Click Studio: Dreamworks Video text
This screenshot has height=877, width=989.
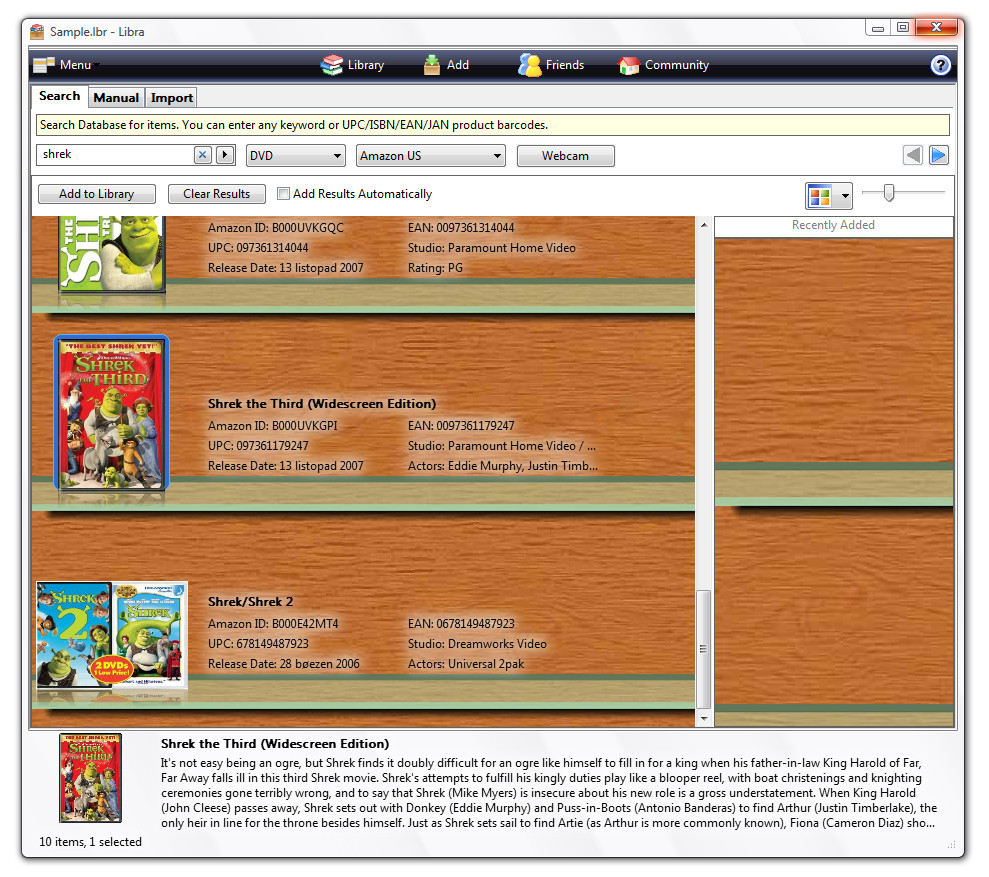click(x=477, y=644)
